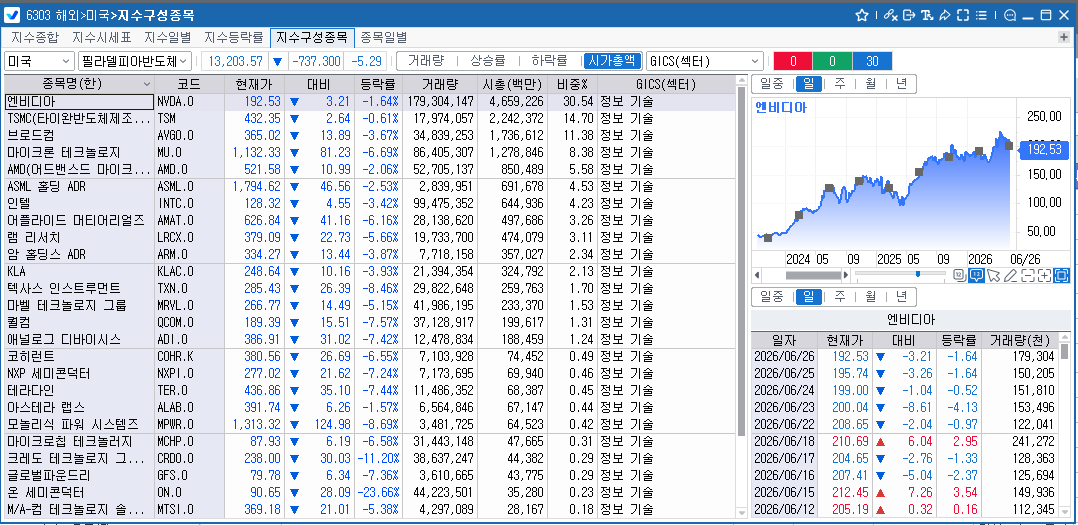Select 거래량 sort option

coord(426,60)
